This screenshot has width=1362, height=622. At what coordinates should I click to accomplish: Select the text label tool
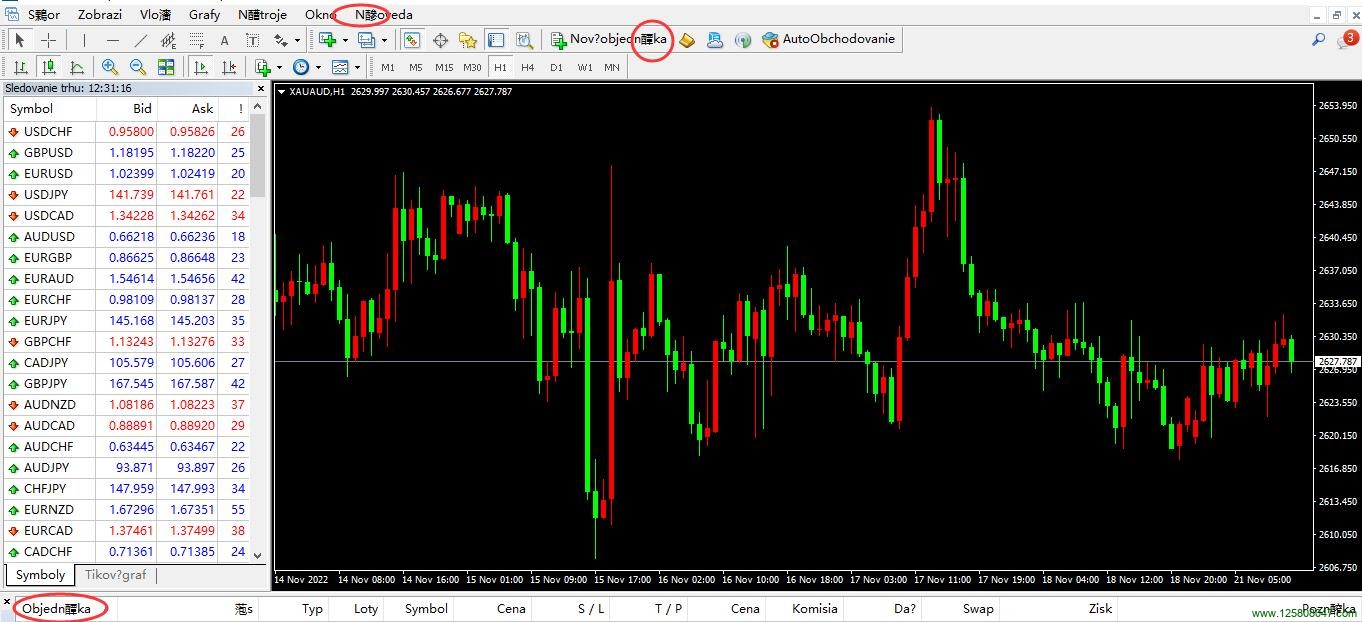click(x=252, y=40)
